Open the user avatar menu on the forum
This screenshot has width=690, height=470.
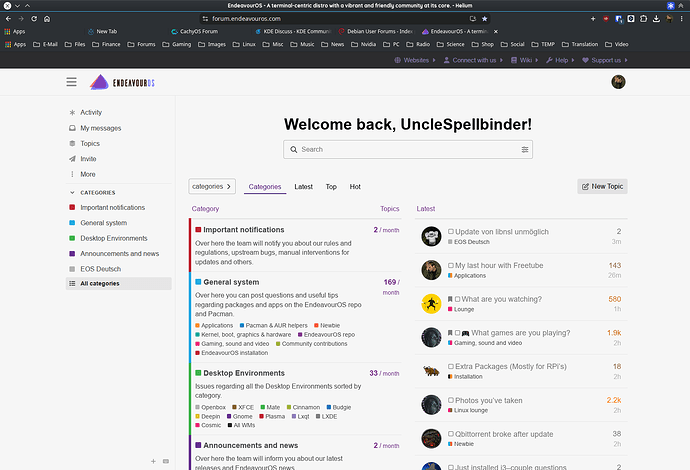pos(618,82)
